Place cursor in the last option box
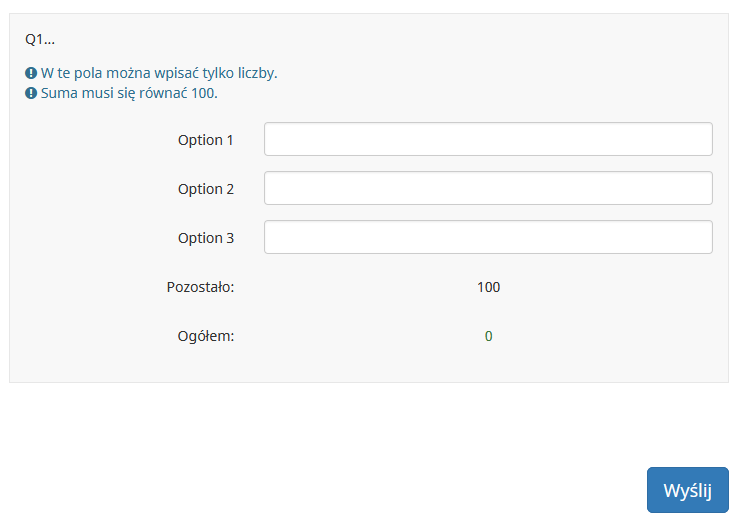This screenshot has height=531, width=747. pos(488,237)
